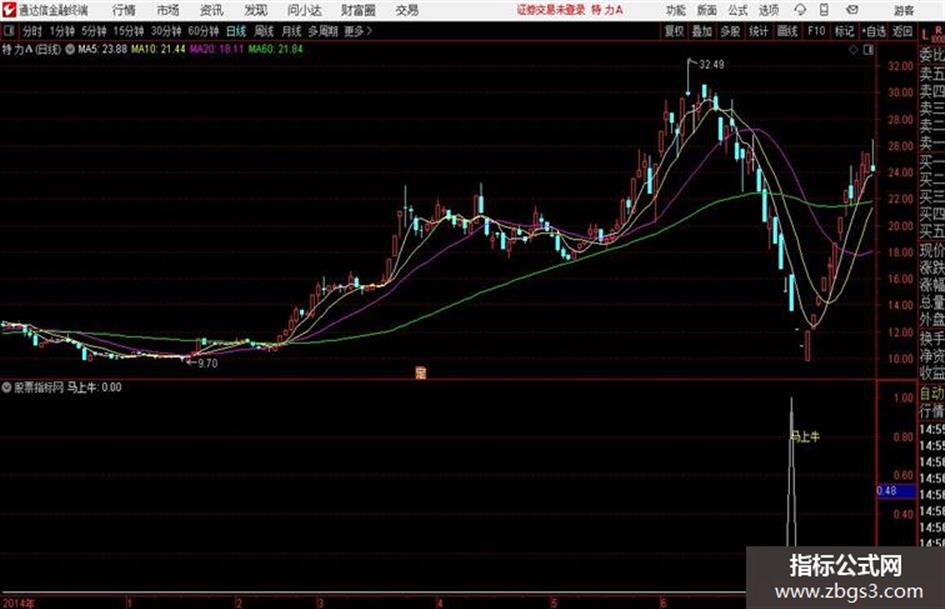Viewport: 945px width, 609px height.
Task: Toggle the side panel icon beside the diamond
Action: click(868, 50)
